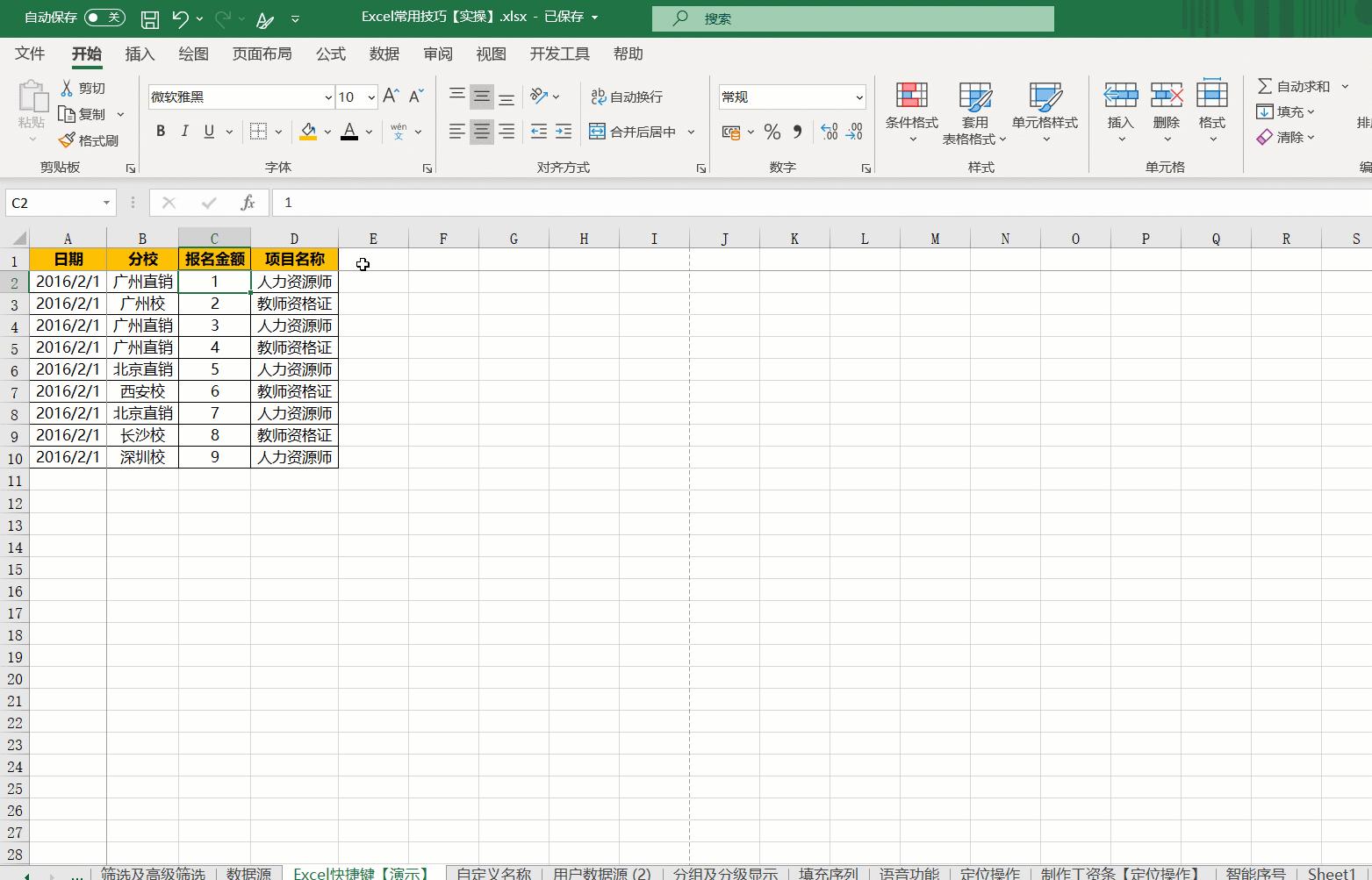Enable Wrap Text for the cell
This screenshot has width=1372, height=880.
(x=626, y=97)
